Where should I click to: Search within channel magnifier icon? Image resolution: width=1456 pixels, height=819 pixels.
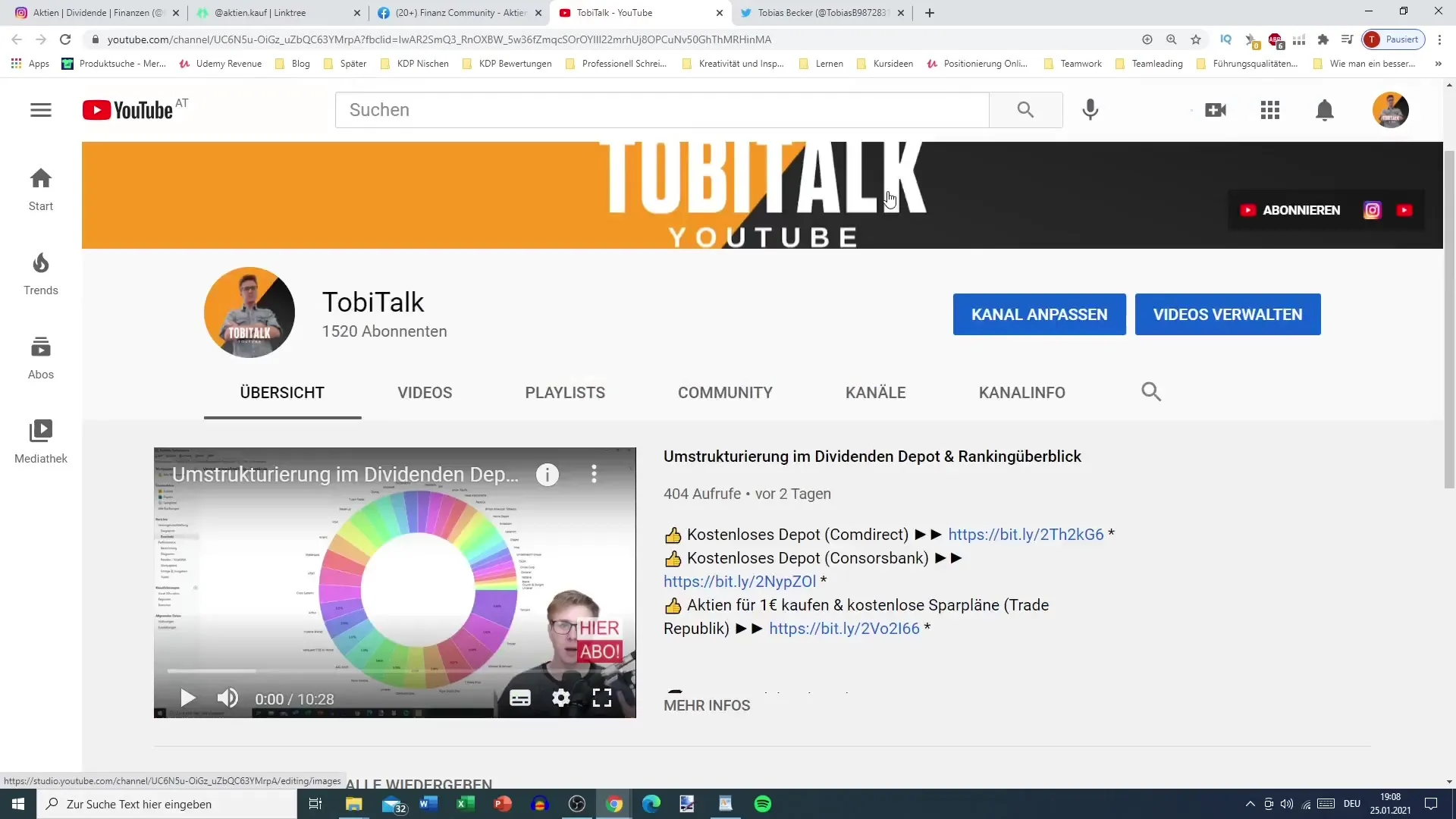coord(1151,392)
